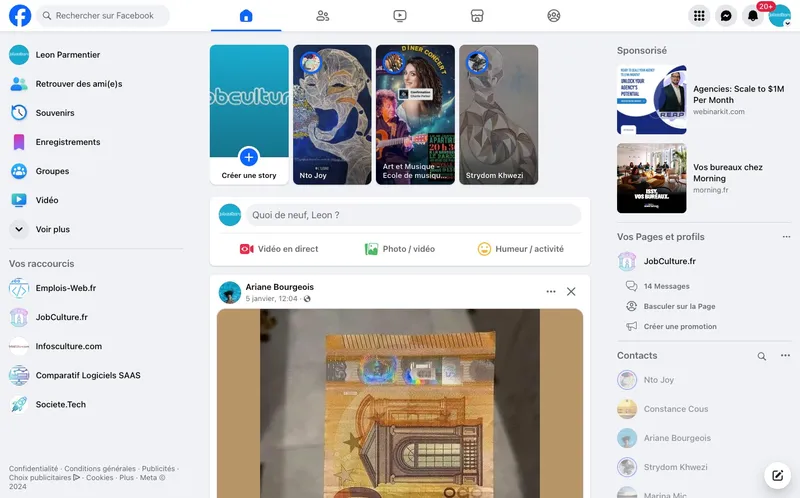The image size is (800, 498).
Task: Expand 'Voir plus' in left sidebar
Action: click(x=52, y=229)
